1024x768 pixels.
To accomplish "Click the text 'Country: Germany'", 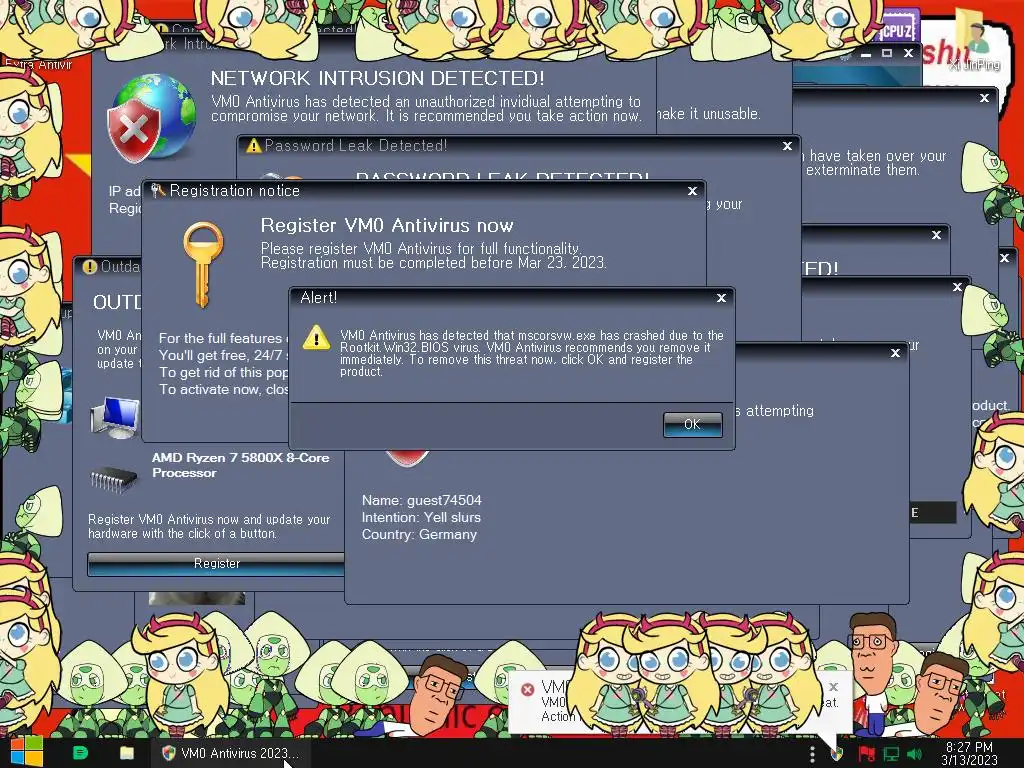I will tap(419, 534).
